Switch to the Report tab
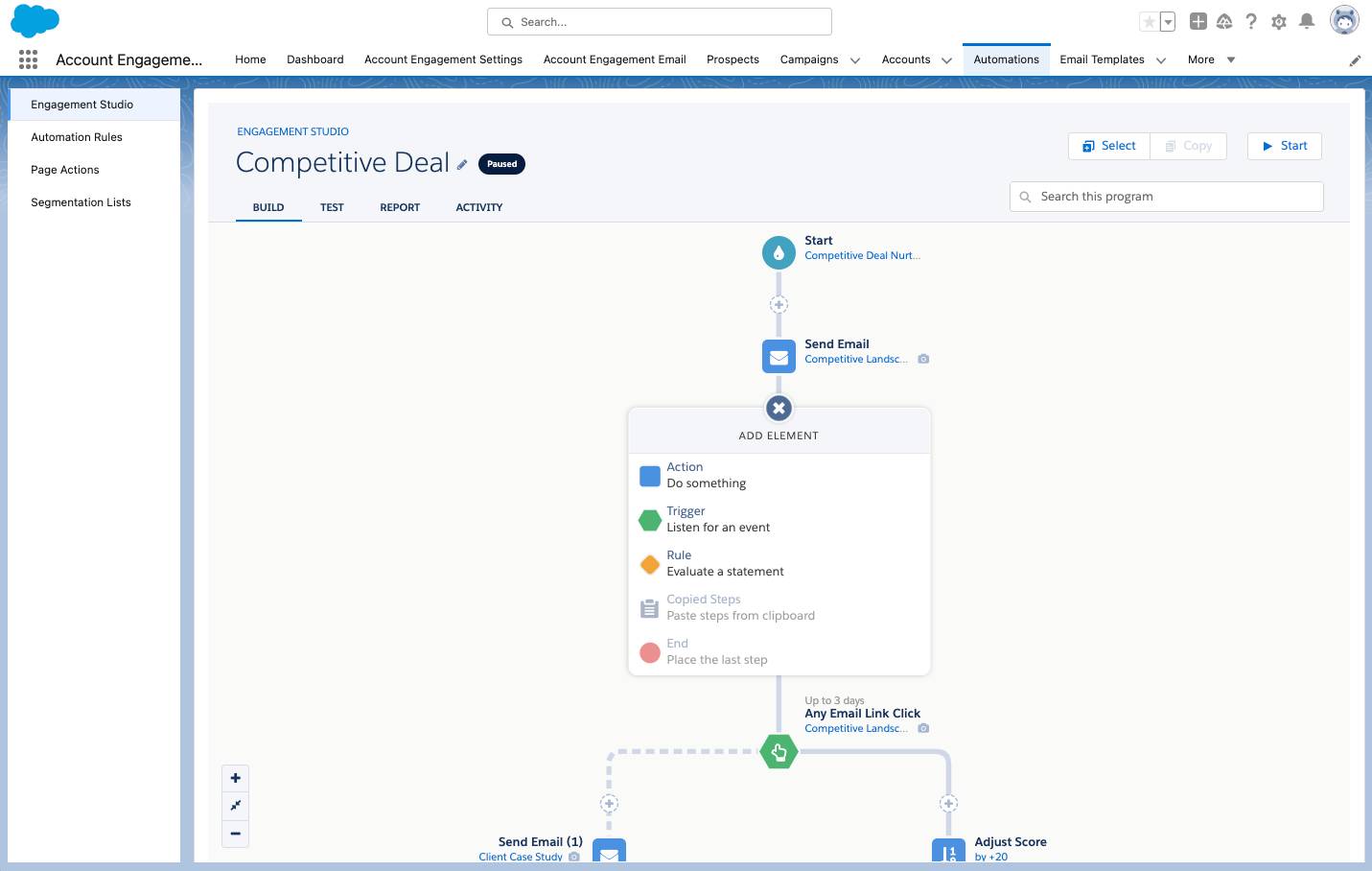The width and height of the screenshot is (1372, 871). (x=400, y=207)
